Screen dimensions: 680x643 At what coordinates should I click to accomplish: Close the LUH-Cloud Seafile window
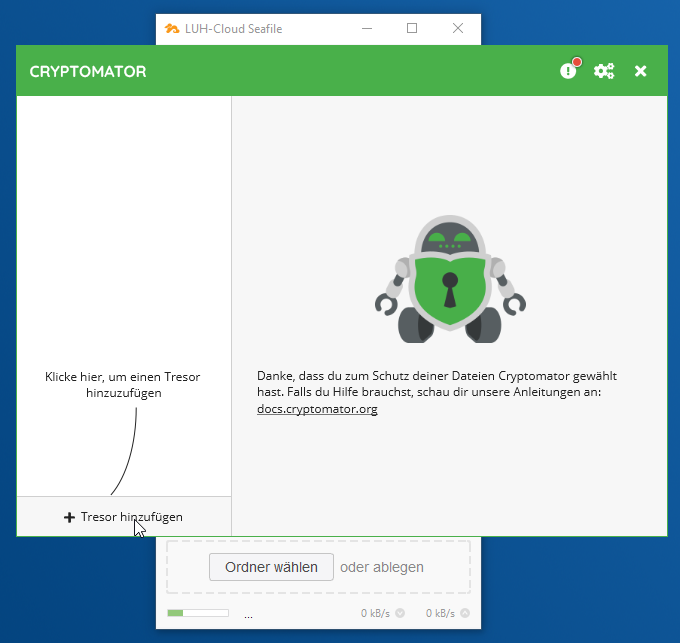pyautogui.click(x=458, y=29)
